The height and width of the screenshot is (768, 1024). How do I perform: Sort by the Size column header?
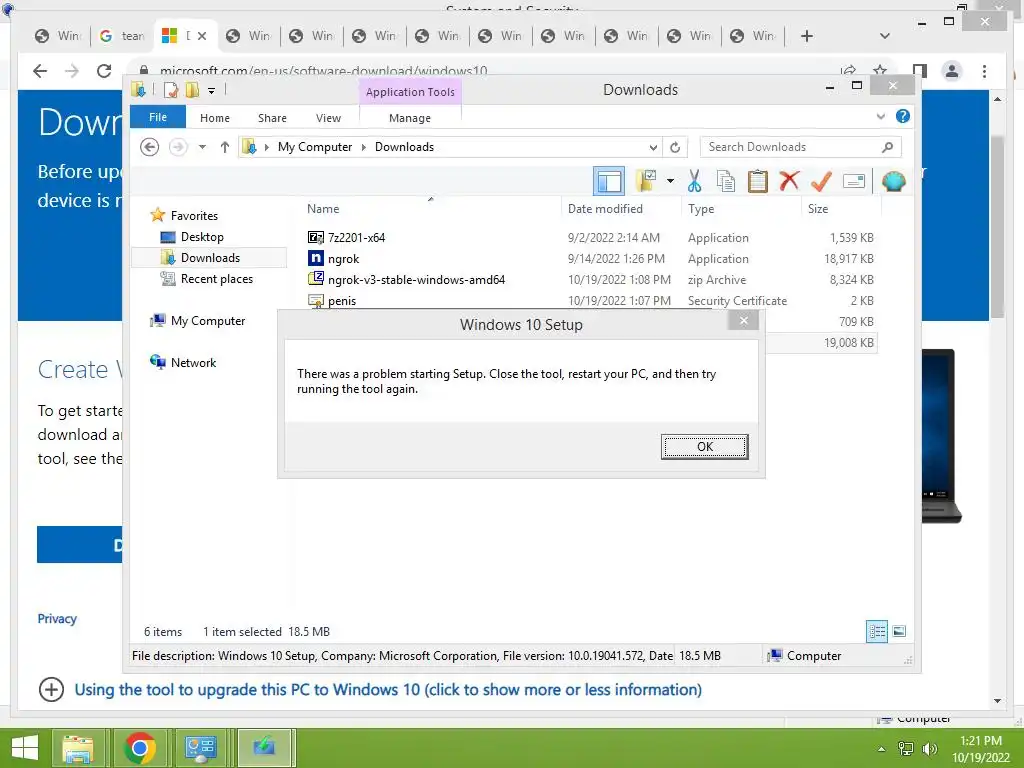(840, 209)
